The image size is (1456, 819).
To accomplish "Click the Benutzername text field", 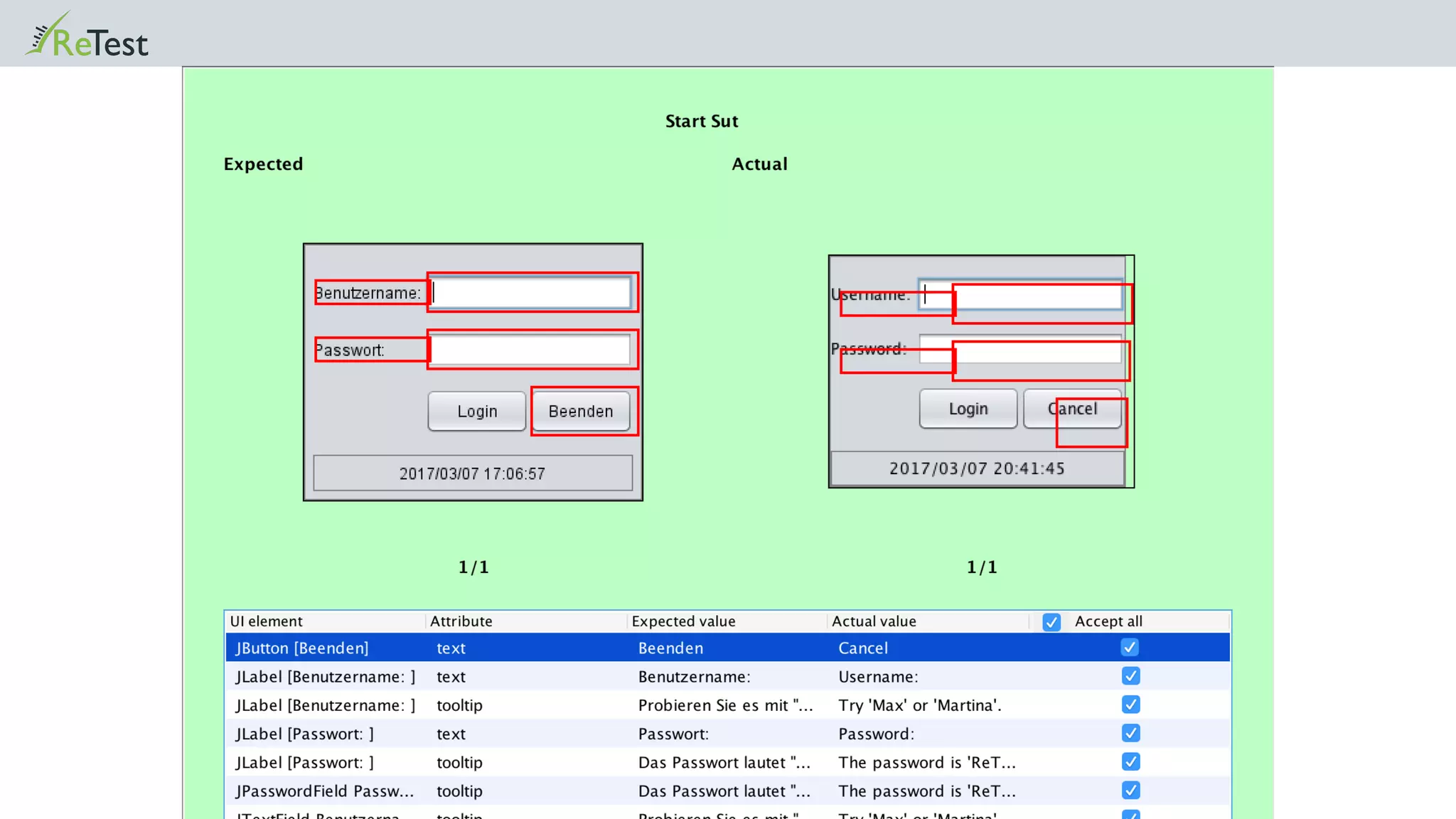I will click(530, 293).
